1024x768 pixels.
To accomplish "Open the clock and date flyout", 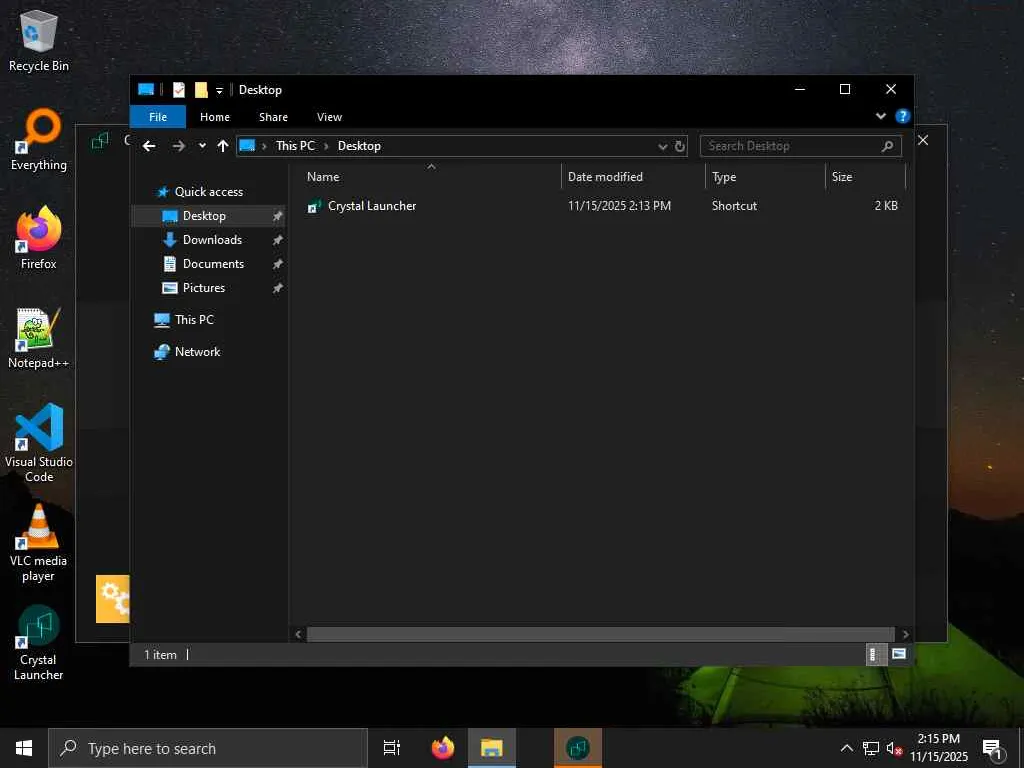I will tap(939, 748).
